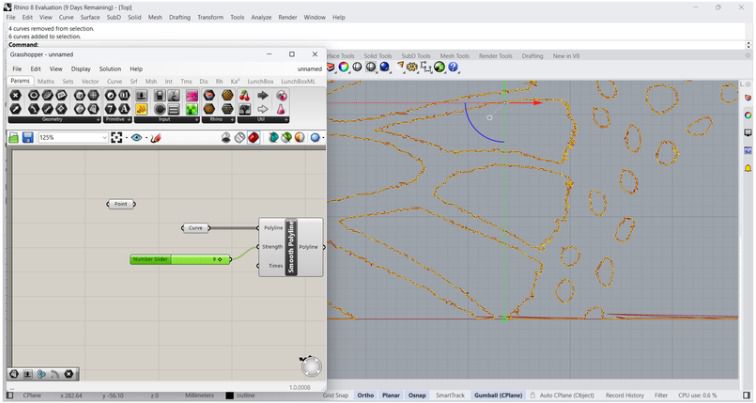Click Record History in status bar
The height and width of the screenshot is (403, 756).
pos(625,395)
